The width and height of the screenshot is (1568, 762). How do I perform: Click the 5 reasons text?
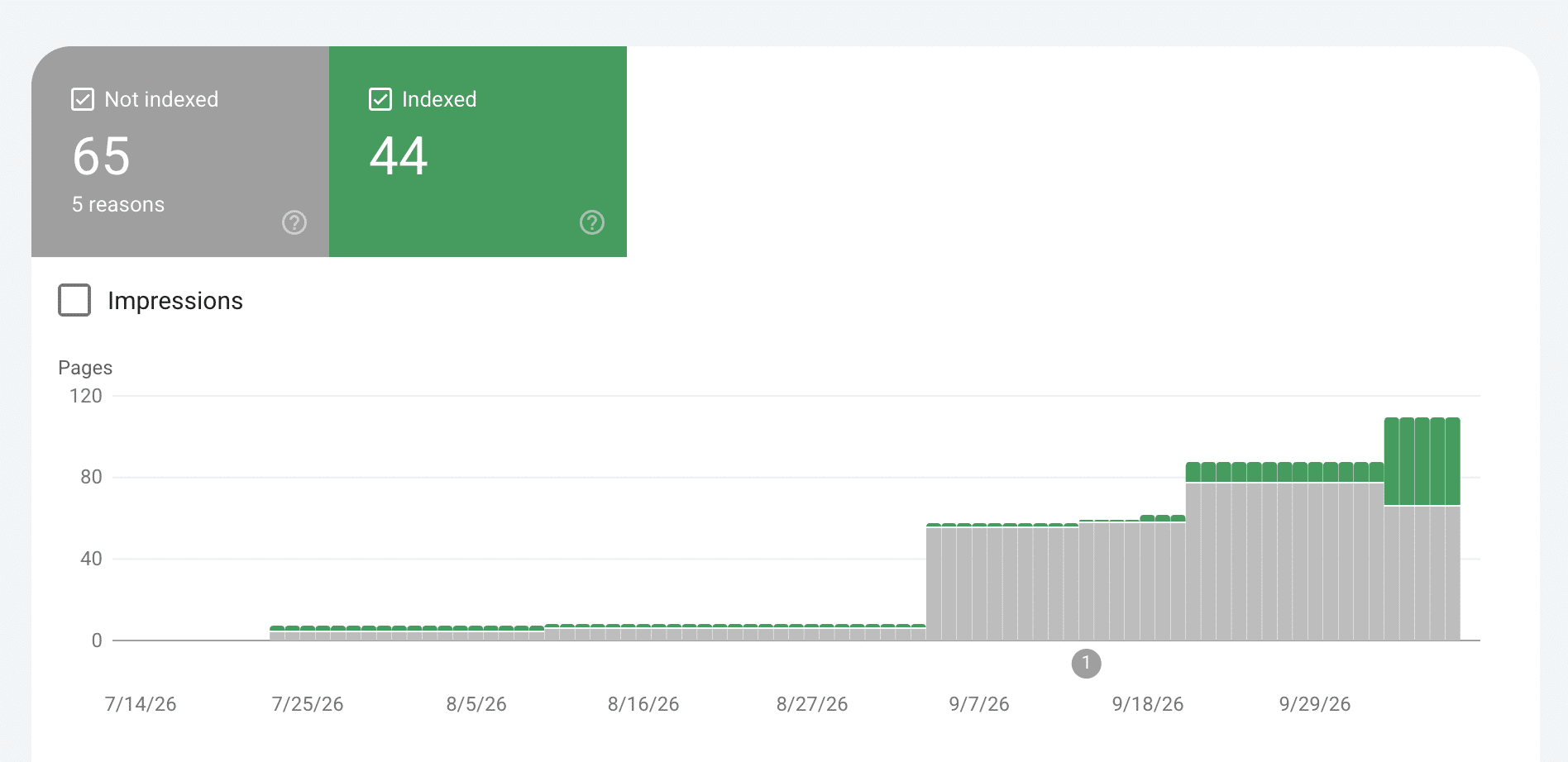click(118, 204)
